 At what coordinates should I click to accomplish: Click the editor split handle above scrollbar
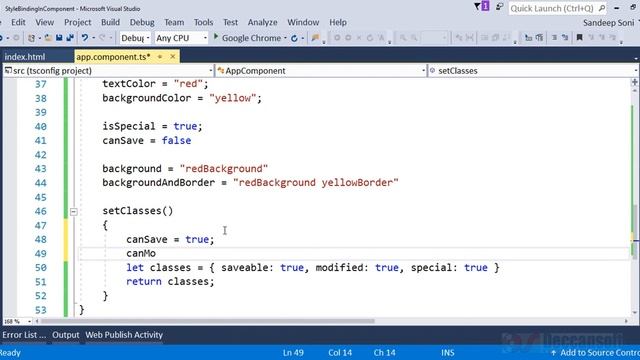(x=634, y=82)
